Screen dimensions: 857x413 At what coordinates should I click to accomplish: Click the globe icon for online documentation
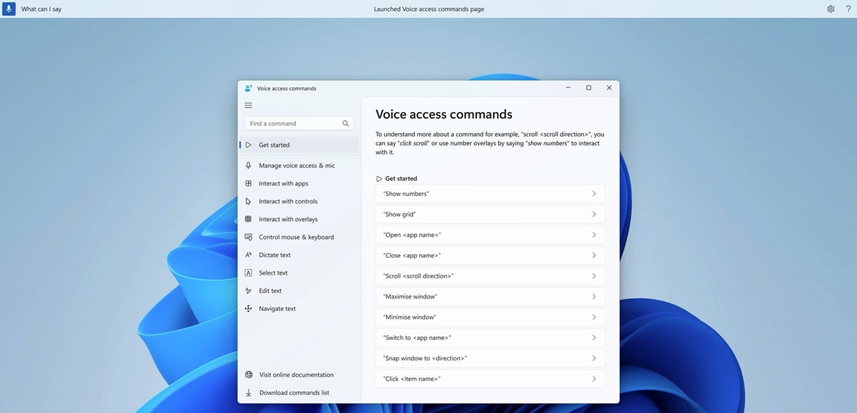tap(248, 375)
